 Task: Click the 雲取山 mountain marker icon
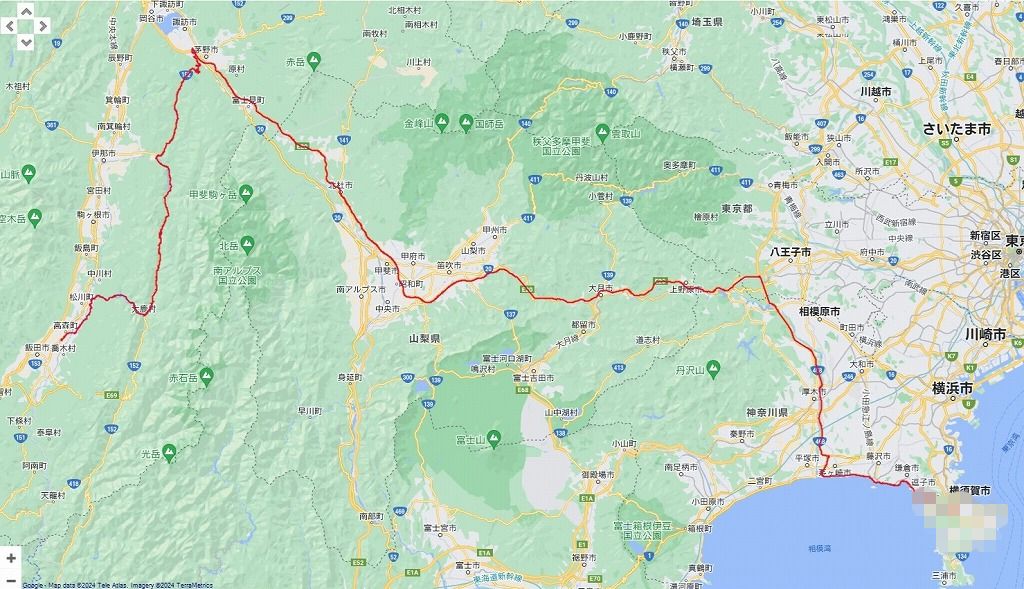(x=602, y=131)
